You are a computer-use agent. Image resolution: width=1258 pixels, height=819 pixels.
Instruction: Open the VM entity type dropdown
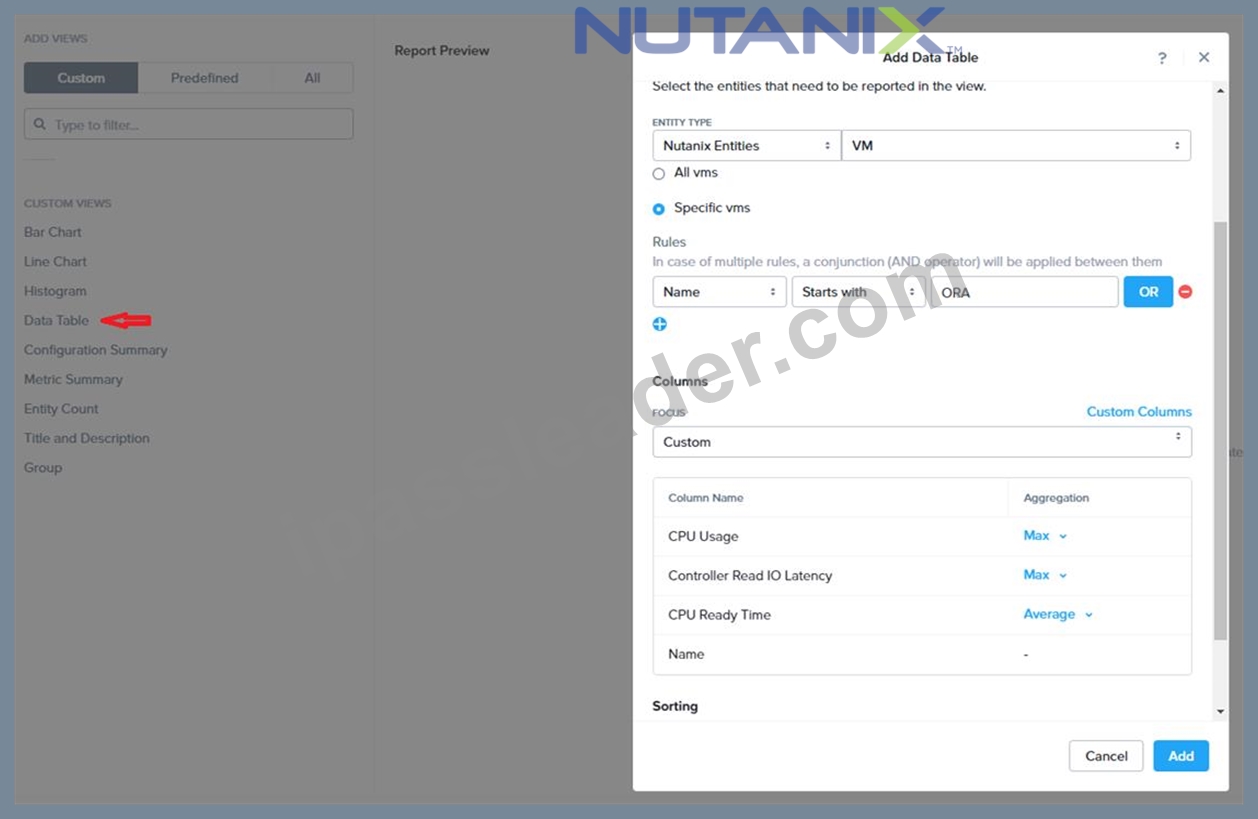coord(1016,146)
